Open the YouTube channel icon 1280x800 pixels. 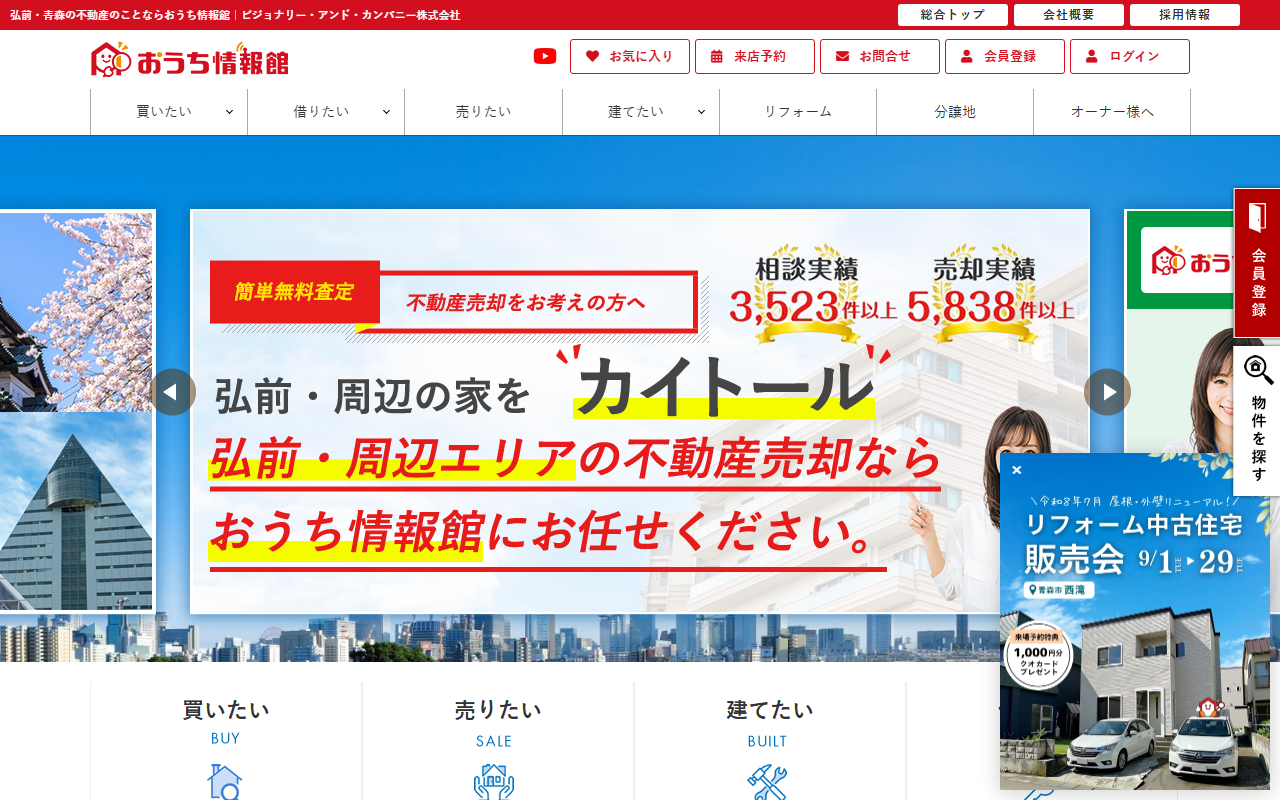pyautogui.click(x=545, y=56)
